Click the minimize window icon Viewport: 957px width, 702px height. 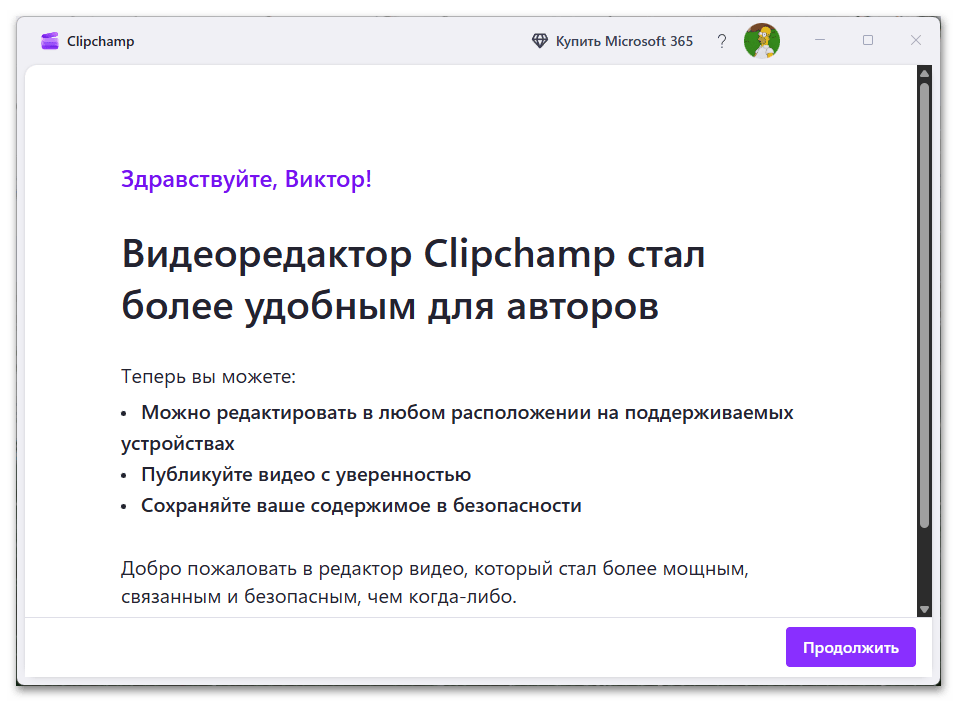(818, 40)
